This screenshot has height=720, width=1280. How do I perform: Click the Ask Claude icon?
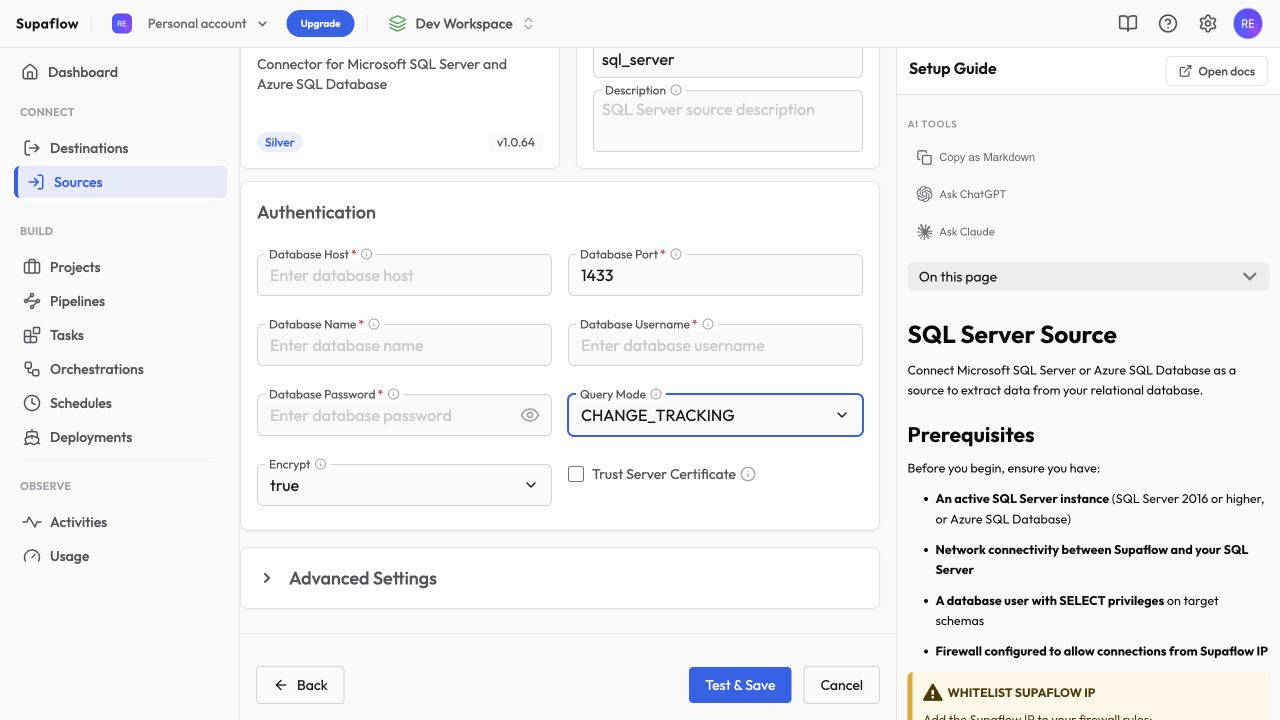924,231
